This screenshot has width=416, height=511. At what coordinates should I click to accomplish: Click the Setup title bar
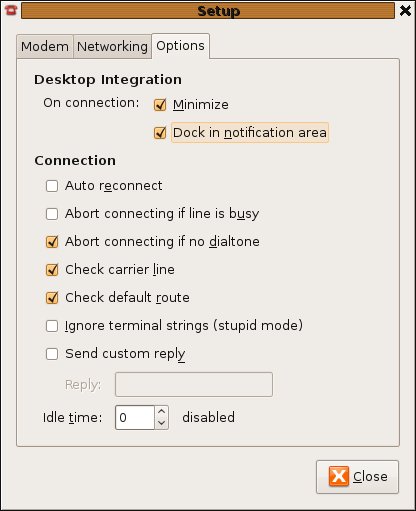tap(208, 11)
